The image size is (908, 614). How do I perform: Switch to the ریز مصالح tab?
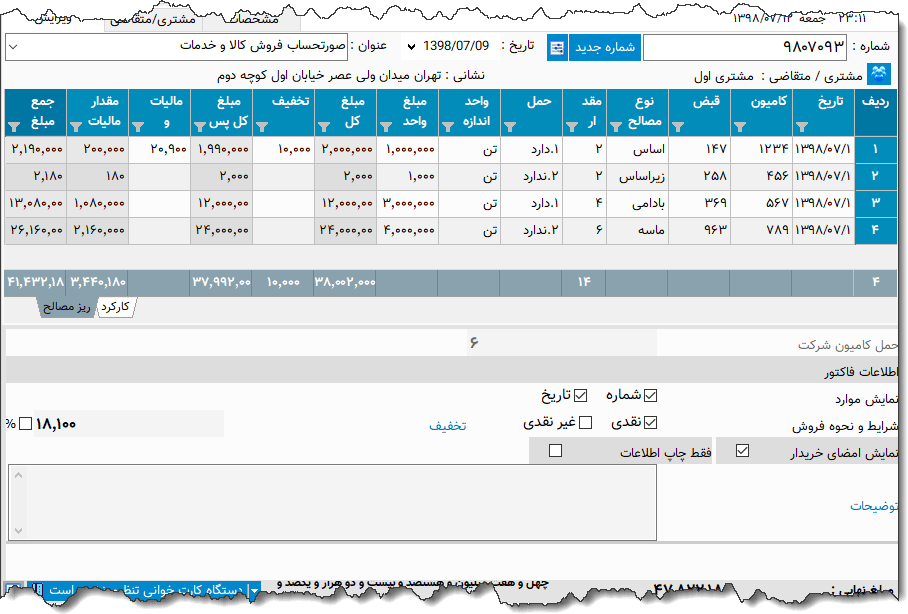pyautogui.click(x=67, y=307)
